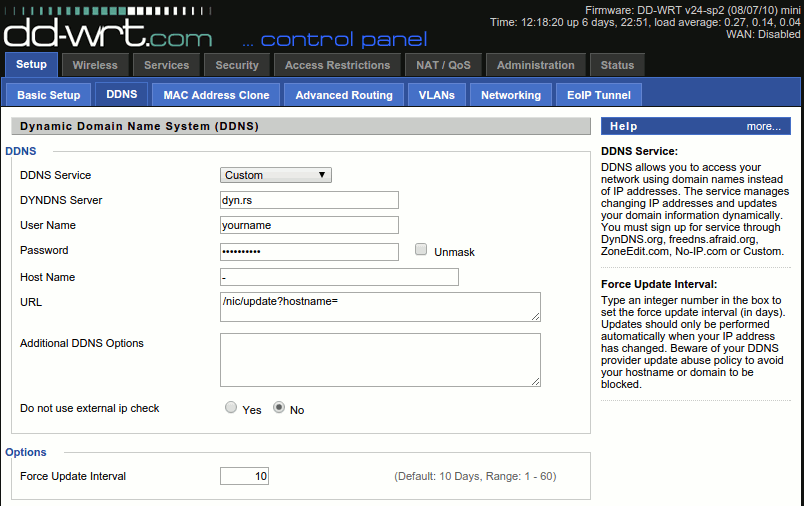
Task: Expand the DDNS Service dropdown
Action: 276,175
